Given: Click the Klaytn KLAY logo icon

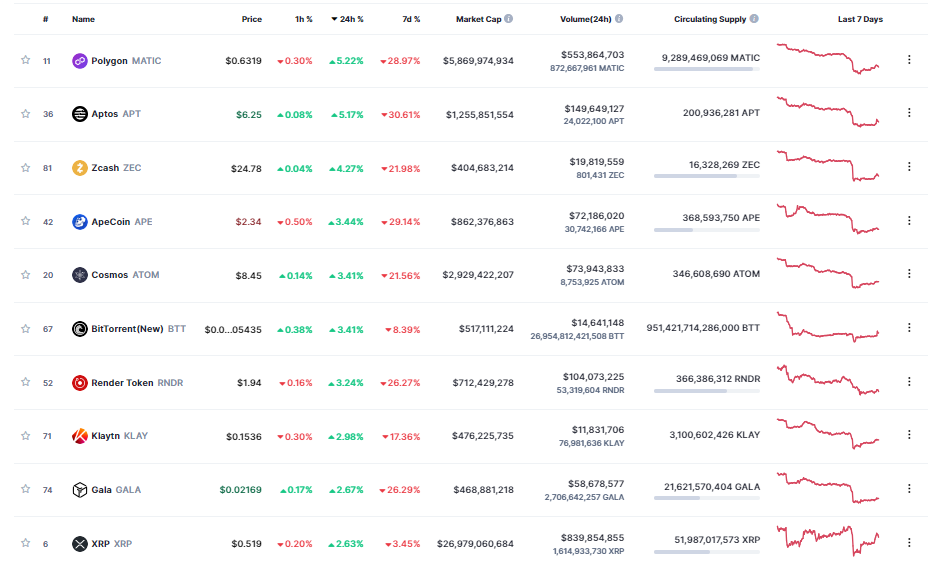Looking at the screenshot, I should pos(79,436).
